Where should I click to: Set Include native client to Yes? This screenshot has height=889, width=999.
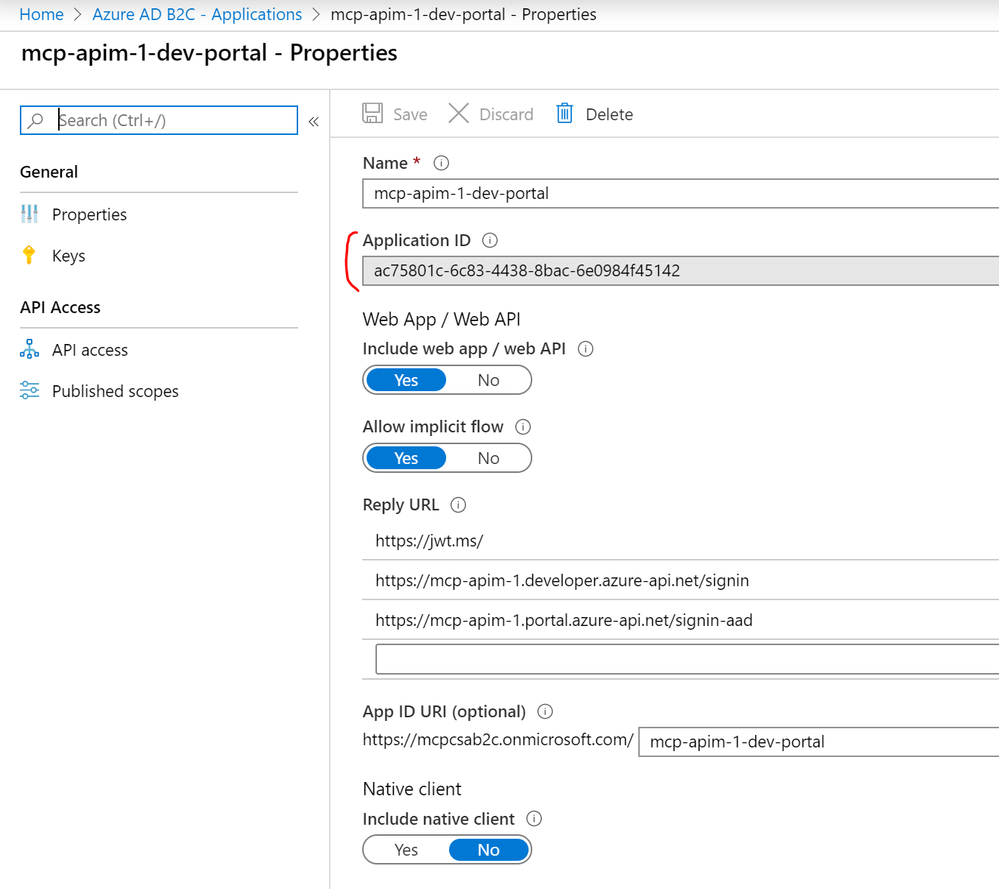click(x=406, y=850)
